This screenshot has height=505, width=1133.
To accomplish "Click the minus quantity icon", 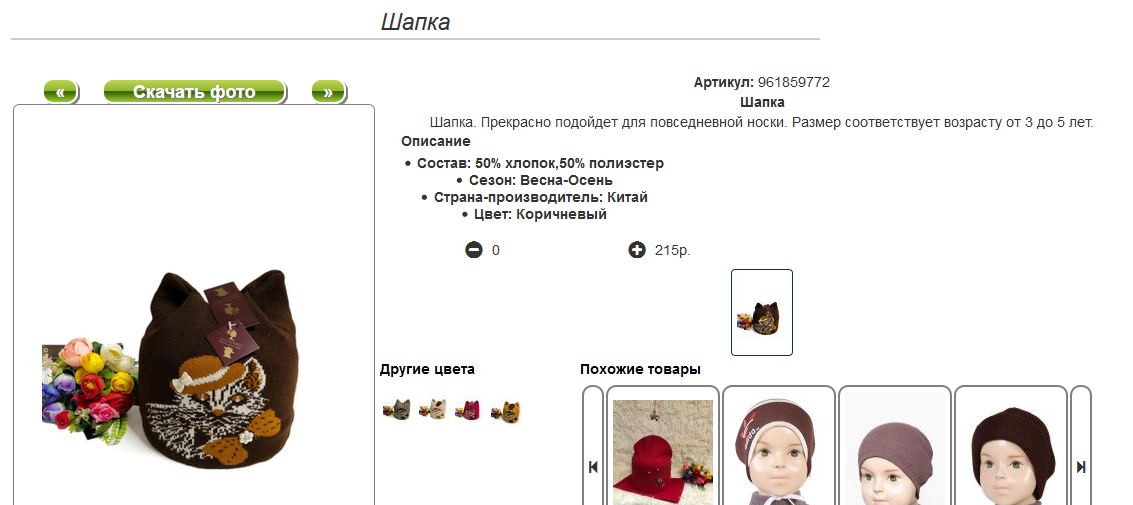I will [473, 251].
